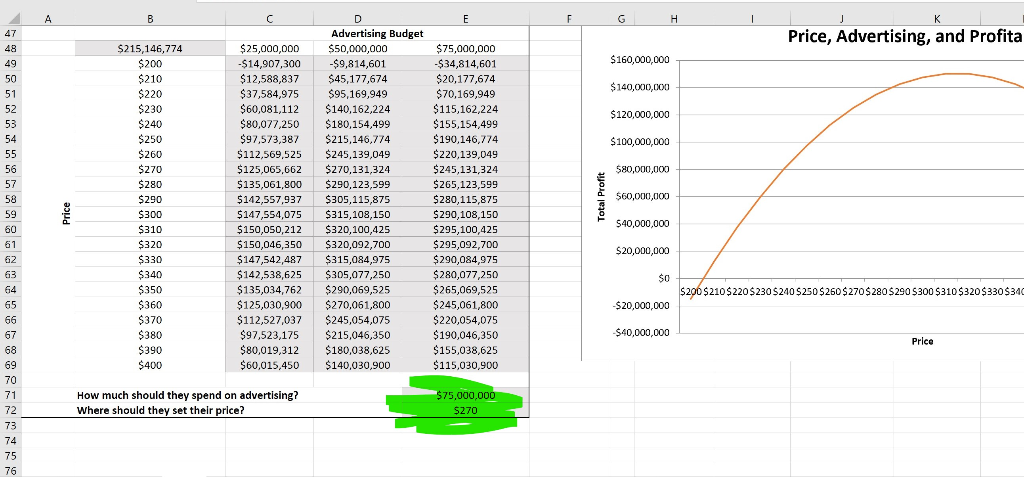Click the $115,030,900 cell

[x=464, y=365]
